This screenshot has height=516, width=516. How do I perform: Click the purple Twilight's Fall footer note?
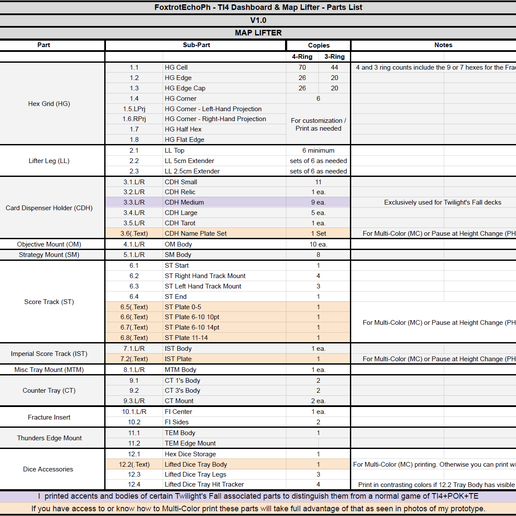(x=258, y=496)
